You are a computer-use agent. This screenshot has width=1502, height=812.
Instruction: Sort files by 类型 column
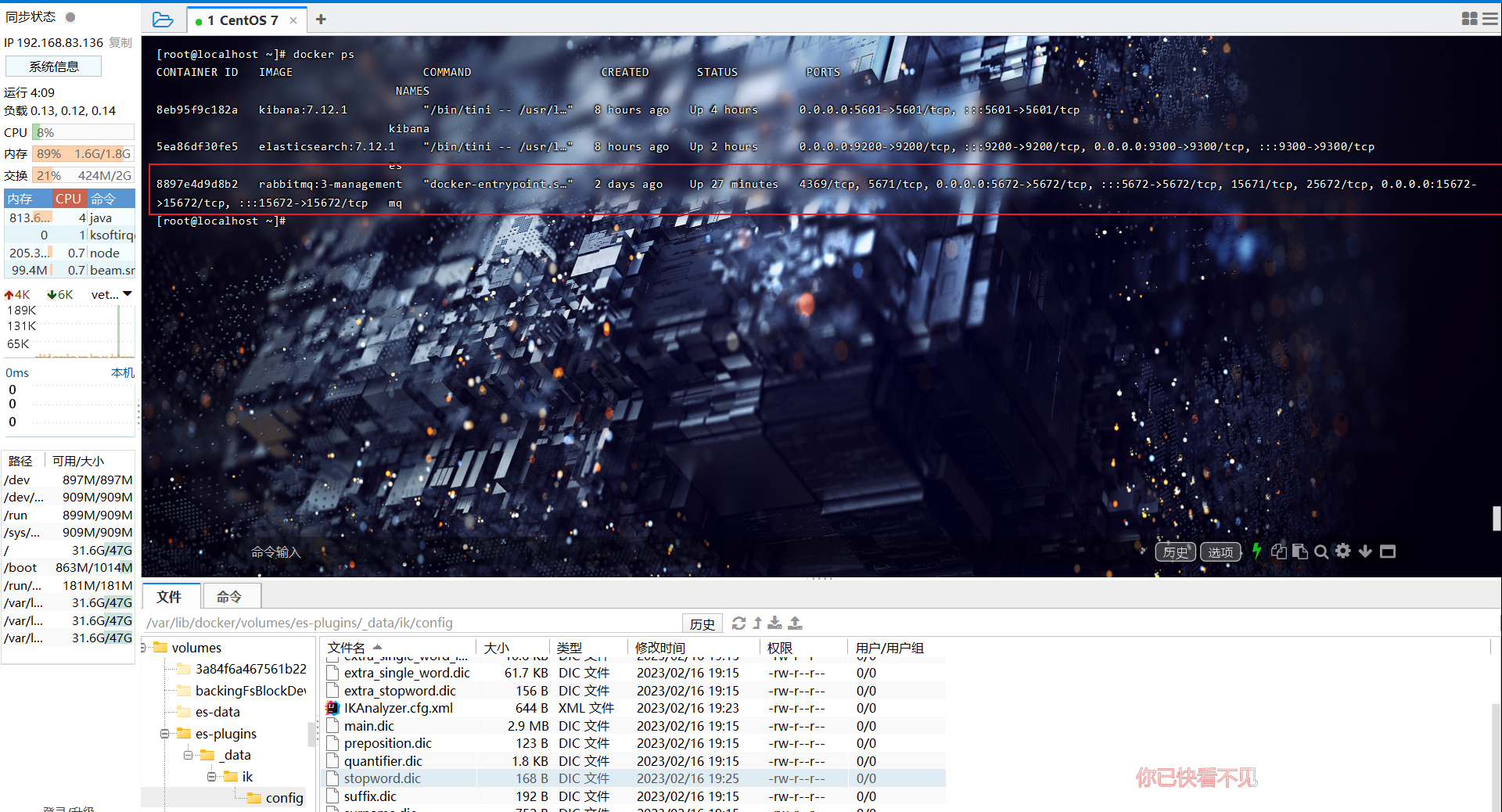pos(589,648)
